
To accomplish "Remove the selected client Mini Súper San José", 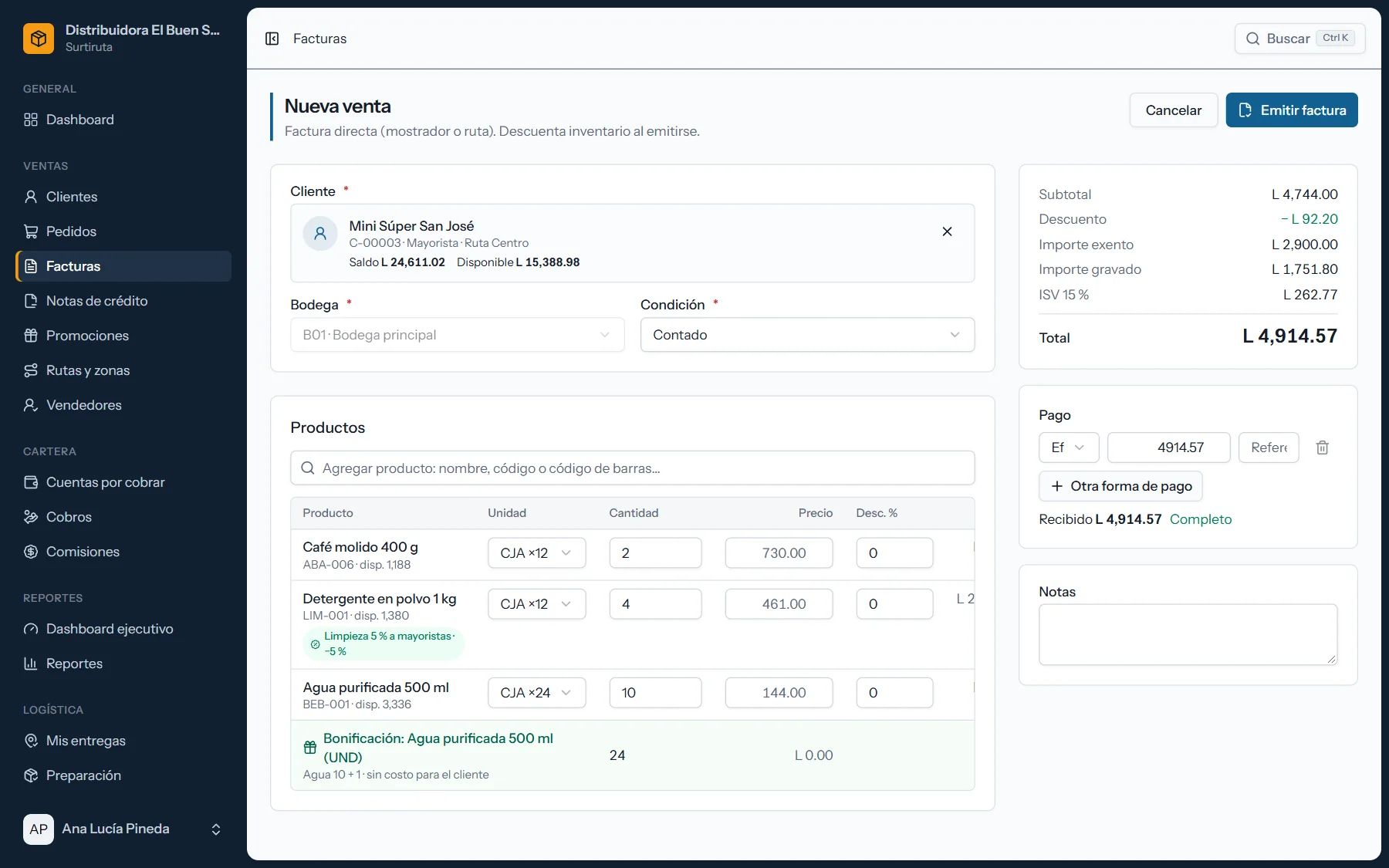I will [x=947, y=231].
